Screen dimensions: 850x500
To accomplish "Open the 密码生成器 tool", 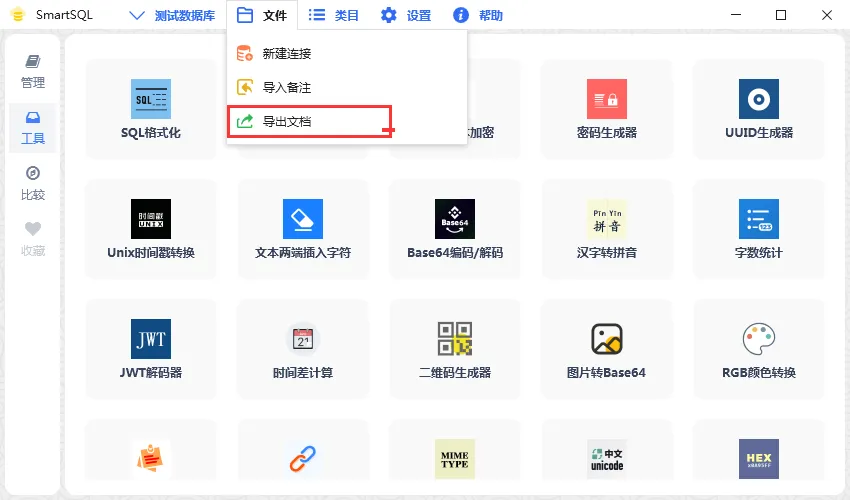I will 607,109.
